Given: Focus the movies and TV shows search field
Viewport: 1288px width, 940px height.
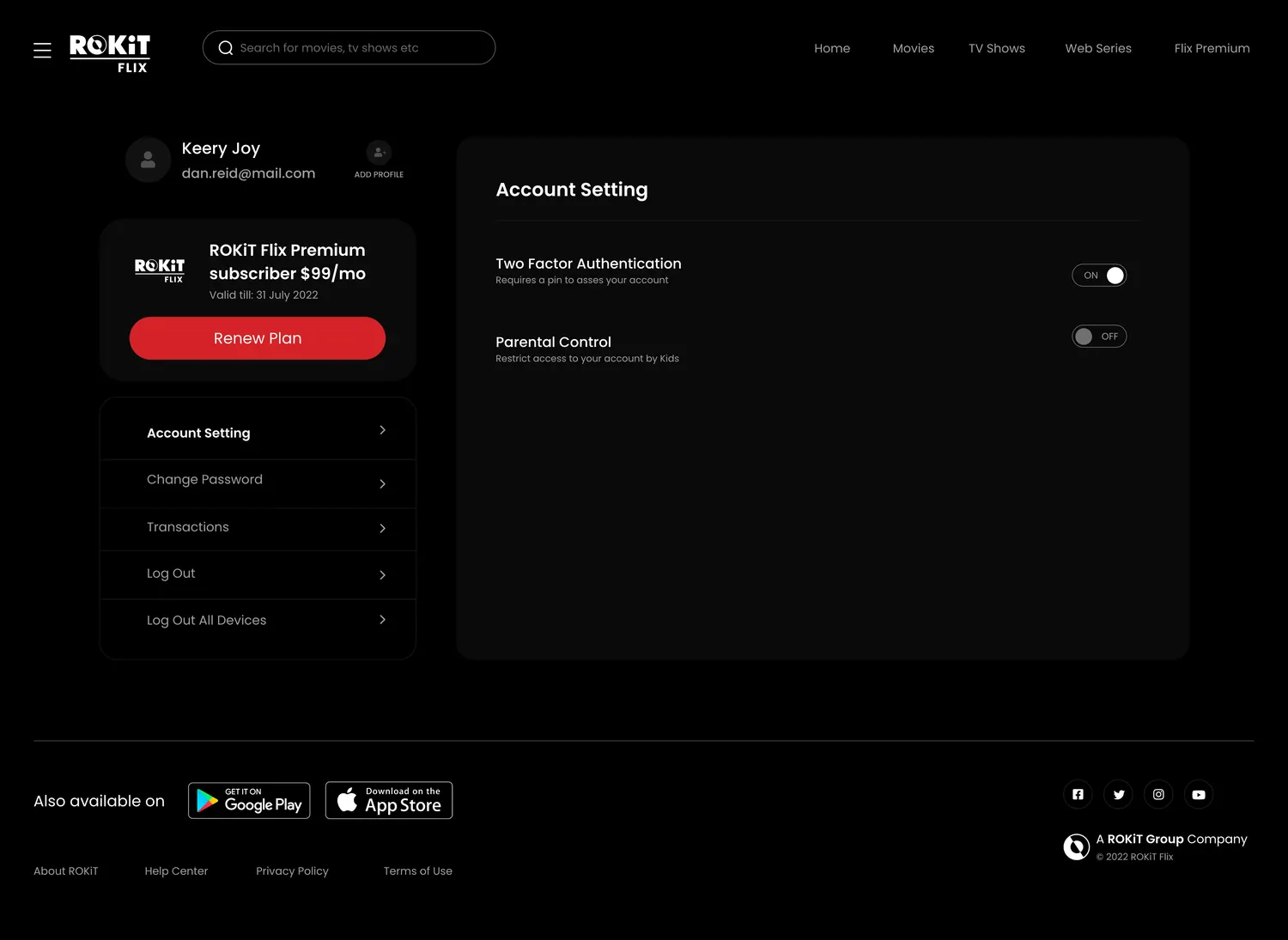Looking at the screenshot, I should (x=349, y=48).
